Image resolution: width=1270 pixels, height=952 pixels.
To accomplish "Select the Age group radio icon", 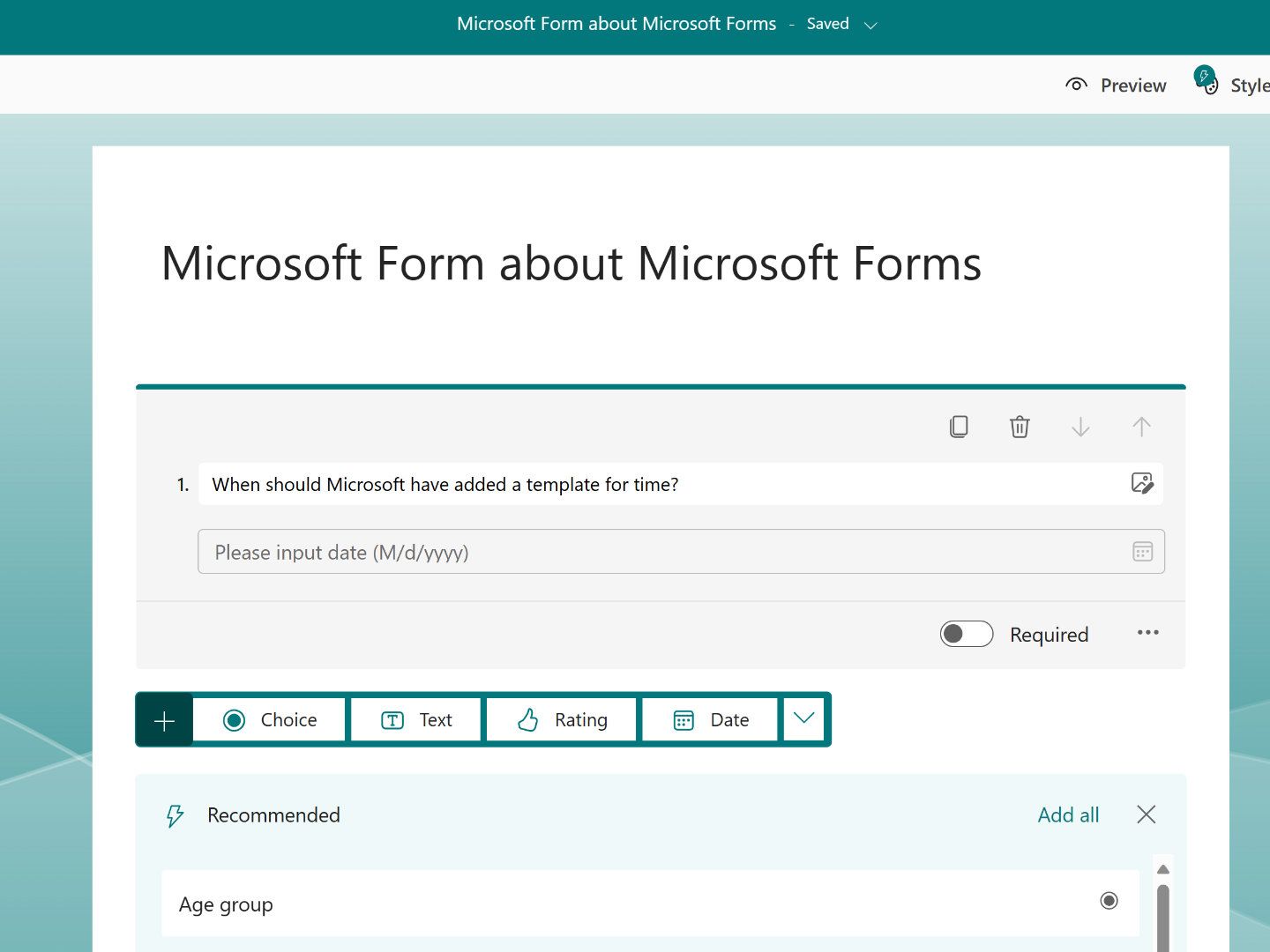I will click(1109, 900).
